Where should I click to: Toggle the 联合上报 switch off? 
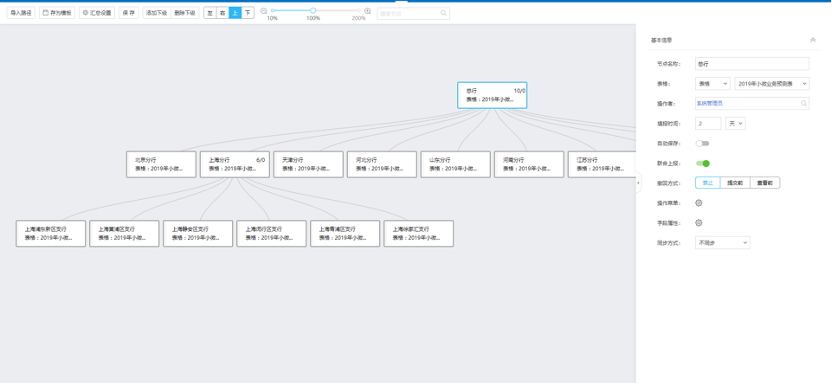703,163
